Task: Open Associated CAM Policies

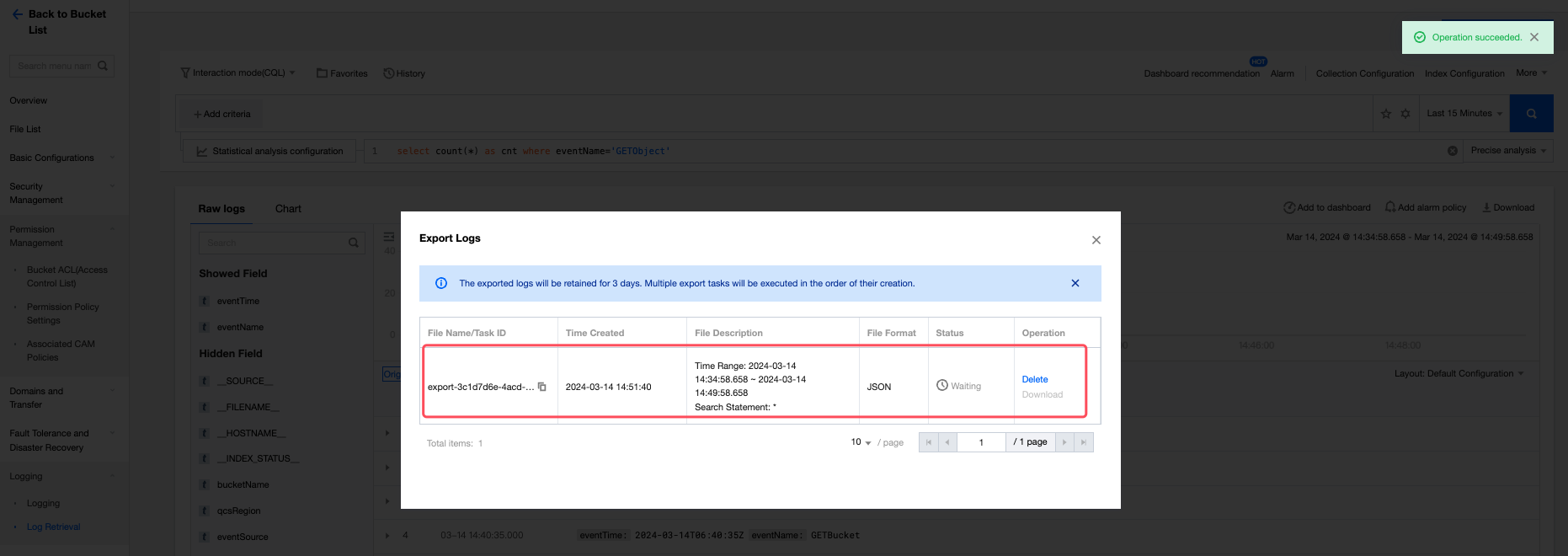Action: (61, 350)
